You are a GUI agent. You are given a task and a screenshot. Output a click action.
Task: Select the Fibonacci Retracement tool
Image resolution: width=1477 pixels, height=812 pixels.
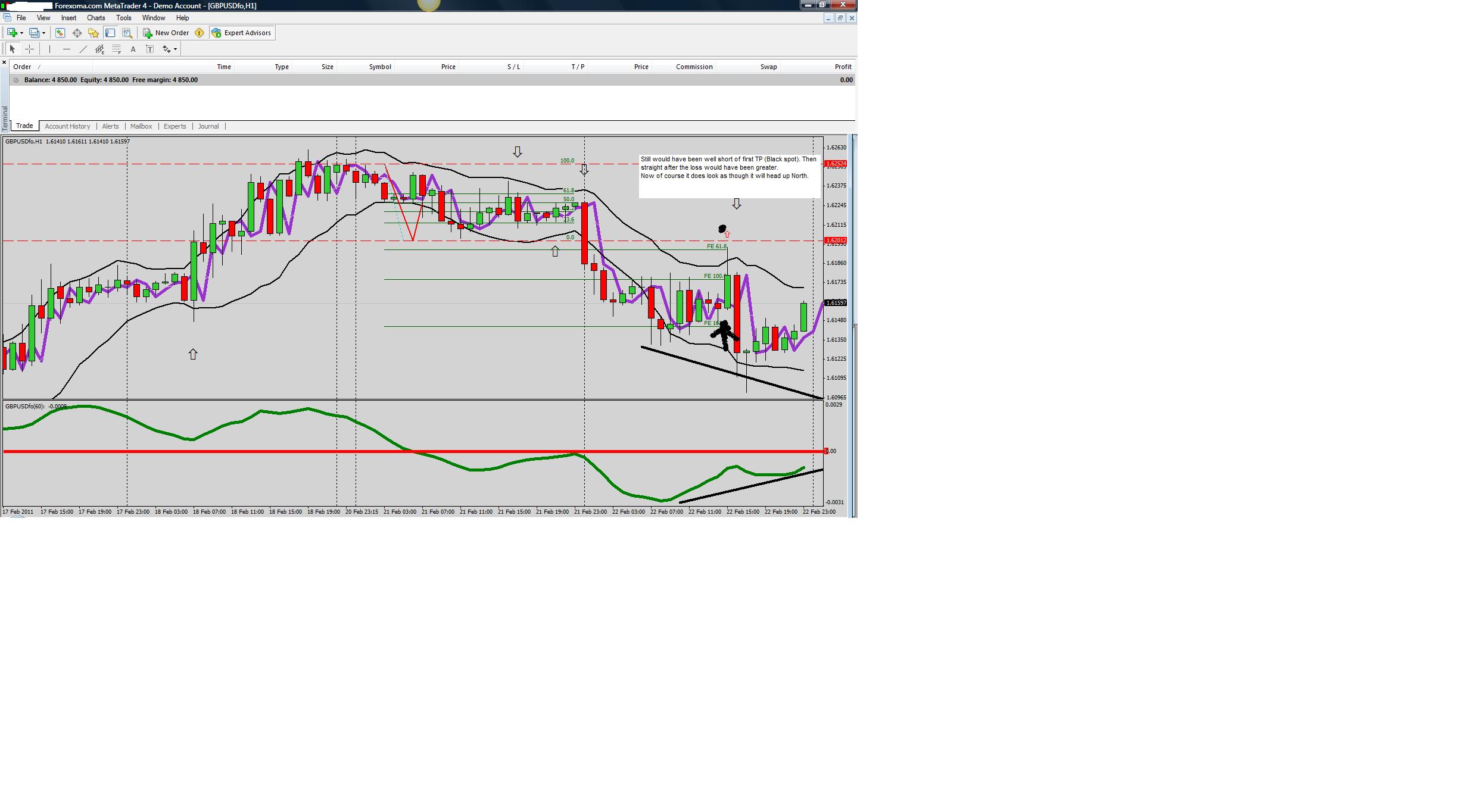117,49
